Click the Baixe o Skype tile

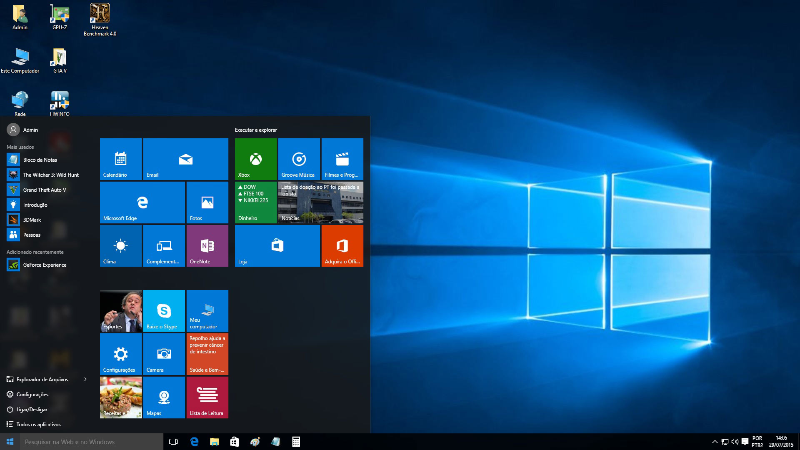click(164, 311)
